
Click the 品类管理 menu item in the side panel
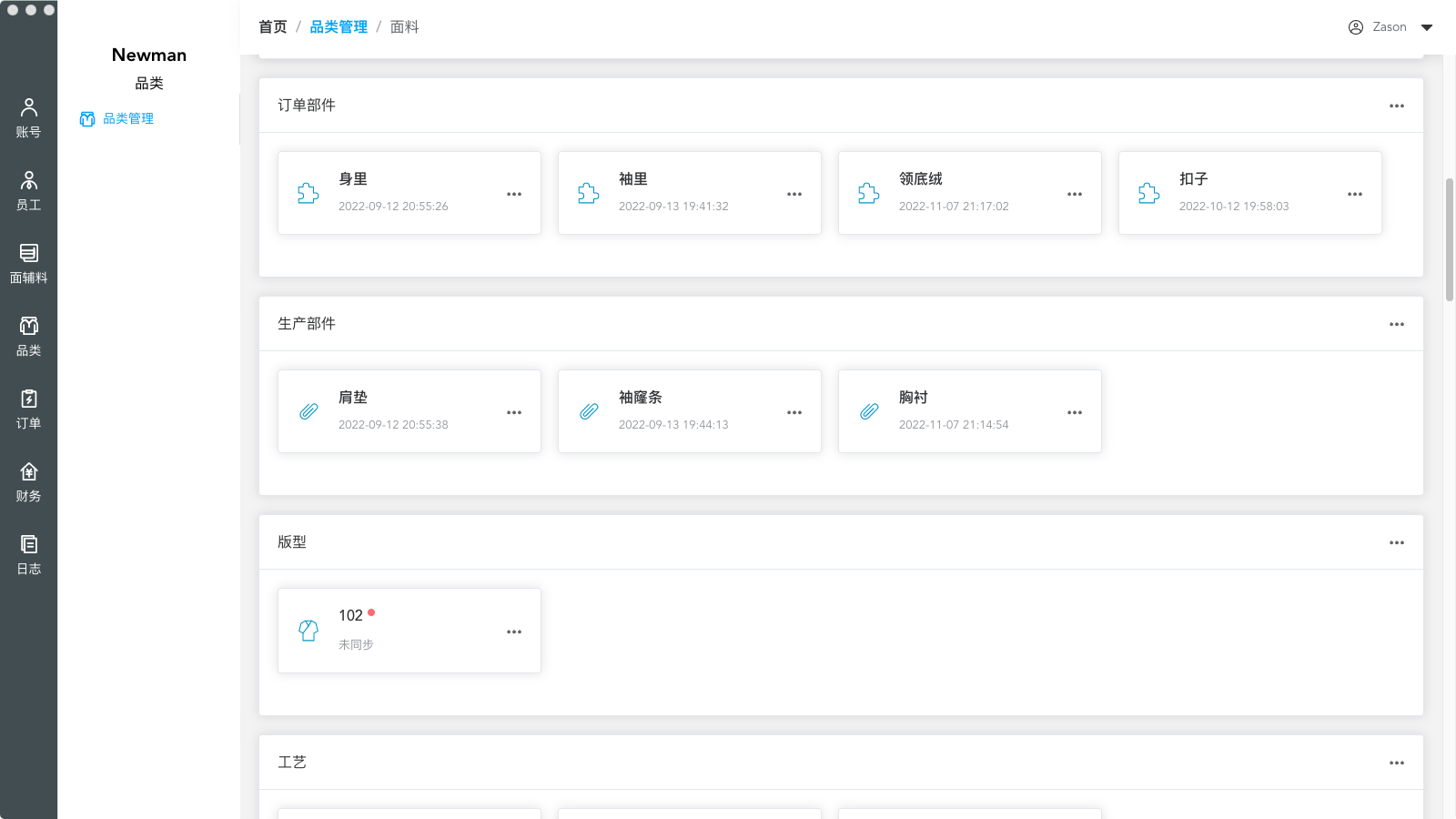pyautogui.click(x=116, y=118)
